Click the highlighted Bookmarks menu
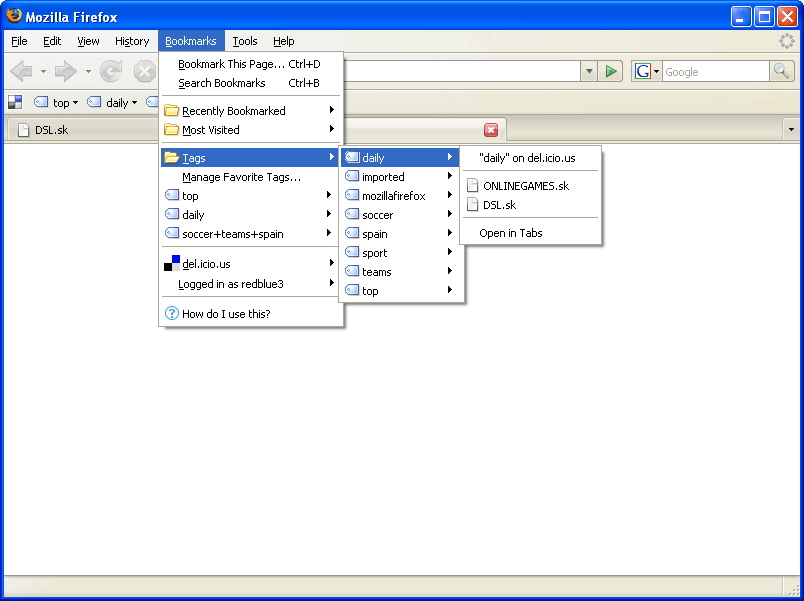 coord(191,41)
